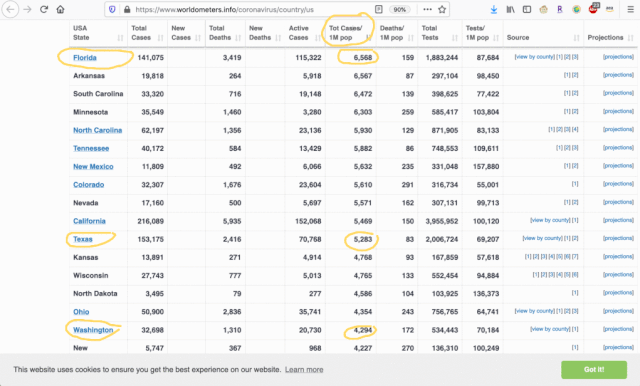
Task: Sort the table by Total Deaths
Action: (x=225, y=33)
